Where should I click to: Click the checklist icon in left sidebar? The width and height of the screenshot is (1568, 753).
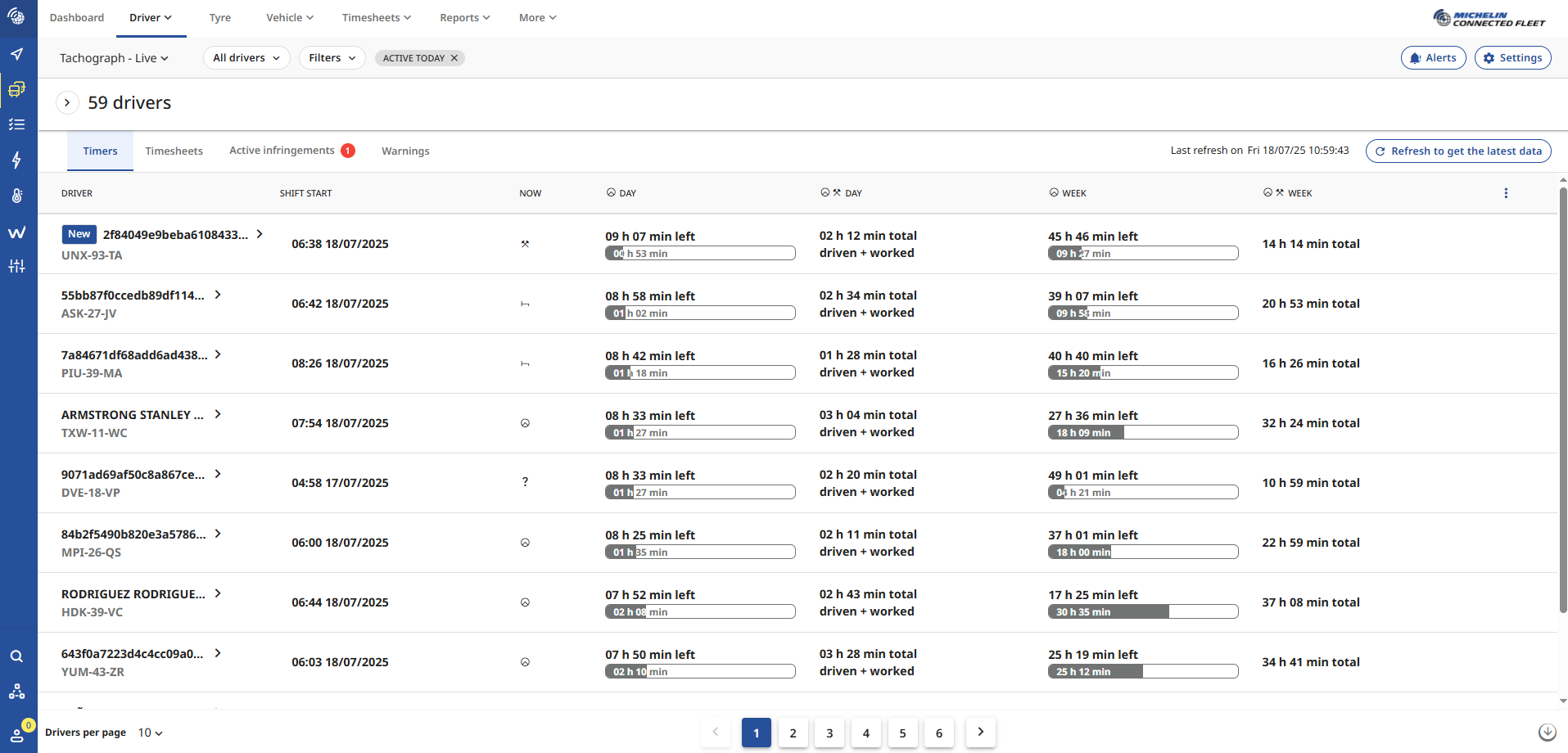point(16,124)
